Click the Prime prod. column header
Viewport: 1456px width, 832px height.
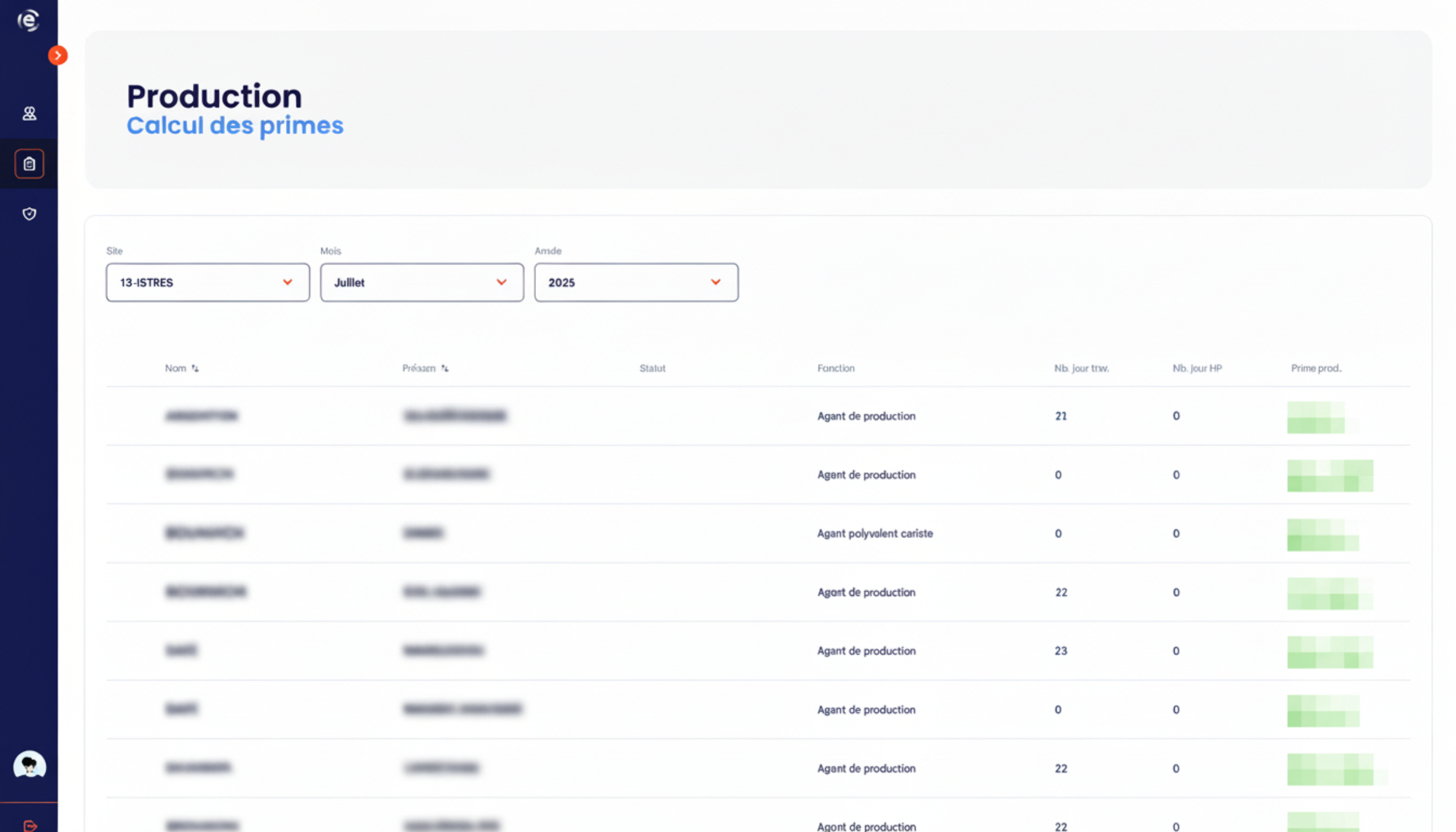click(1315, 368)
